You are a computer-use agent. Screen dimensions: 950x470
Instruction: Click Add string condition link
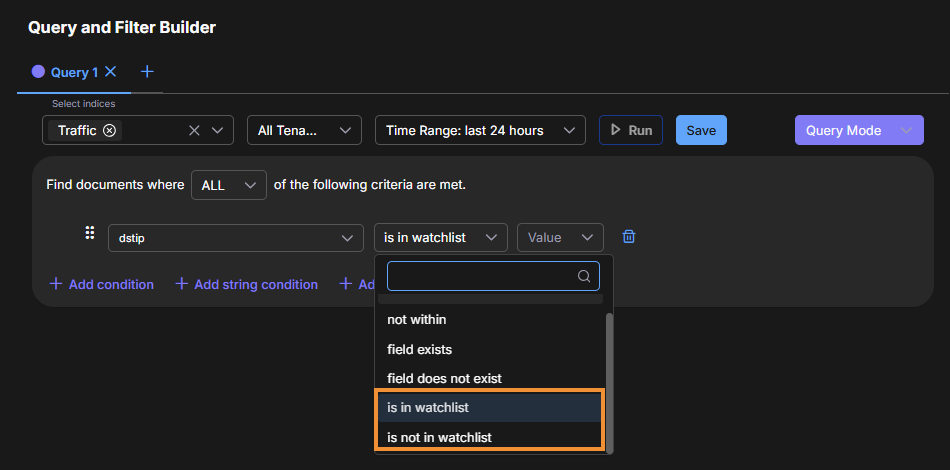pyautogui.click(x=247, y=284)
